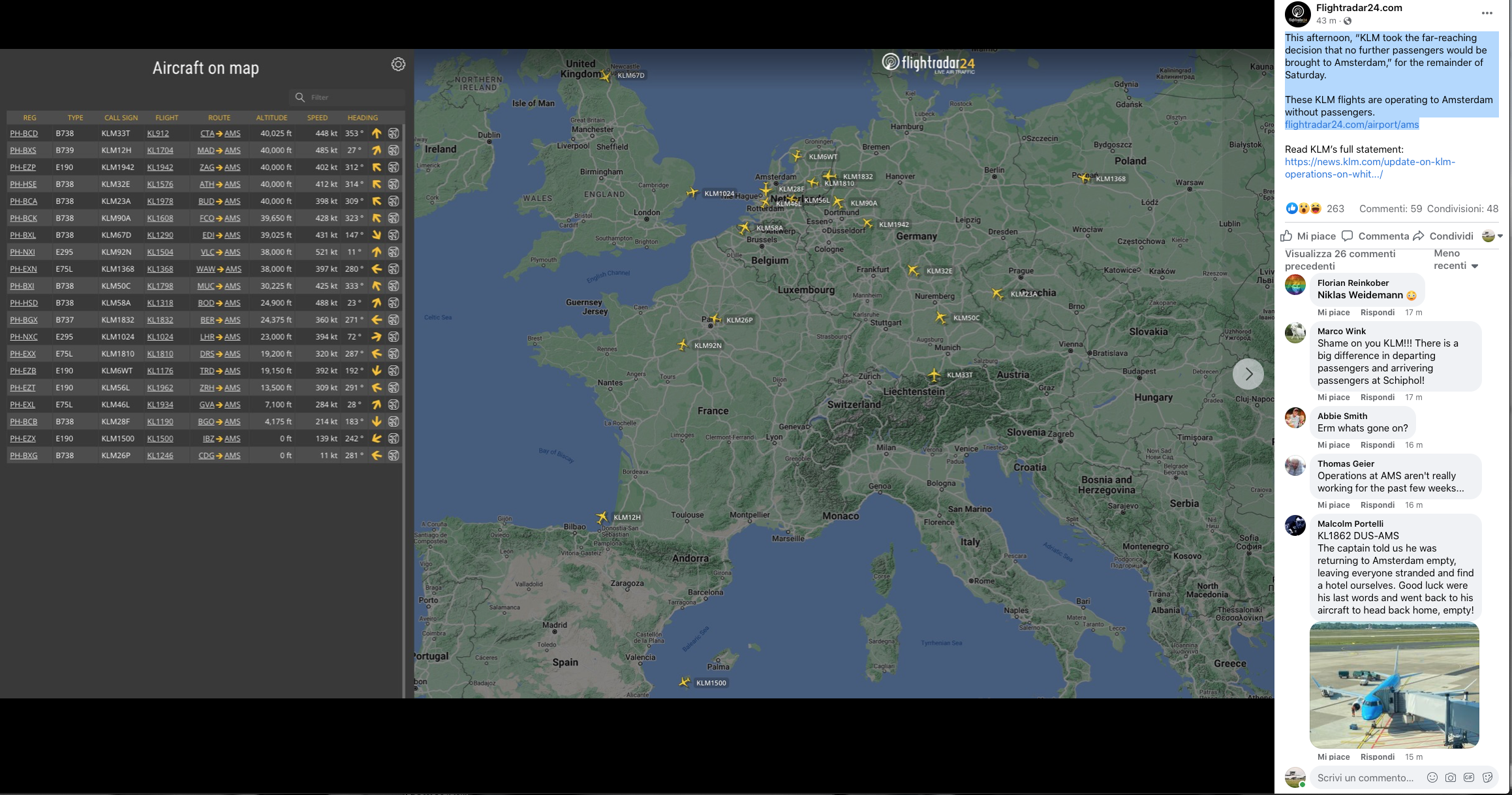Open the Aircraft on map settings gear
Screen dimensions: 1512x795
tap(398, 64)
